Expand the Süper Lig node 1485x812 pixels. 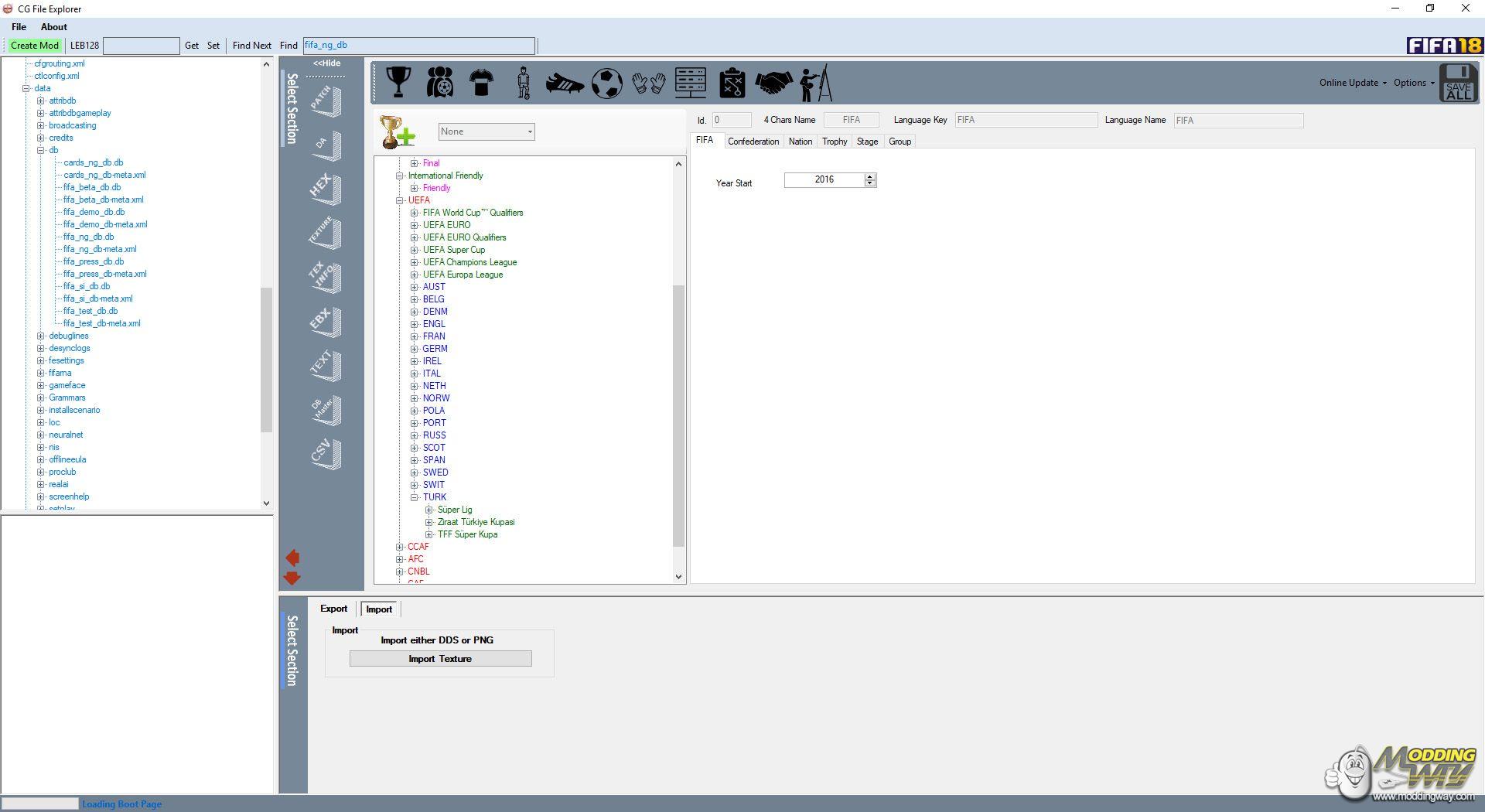[x=429, y=510]
